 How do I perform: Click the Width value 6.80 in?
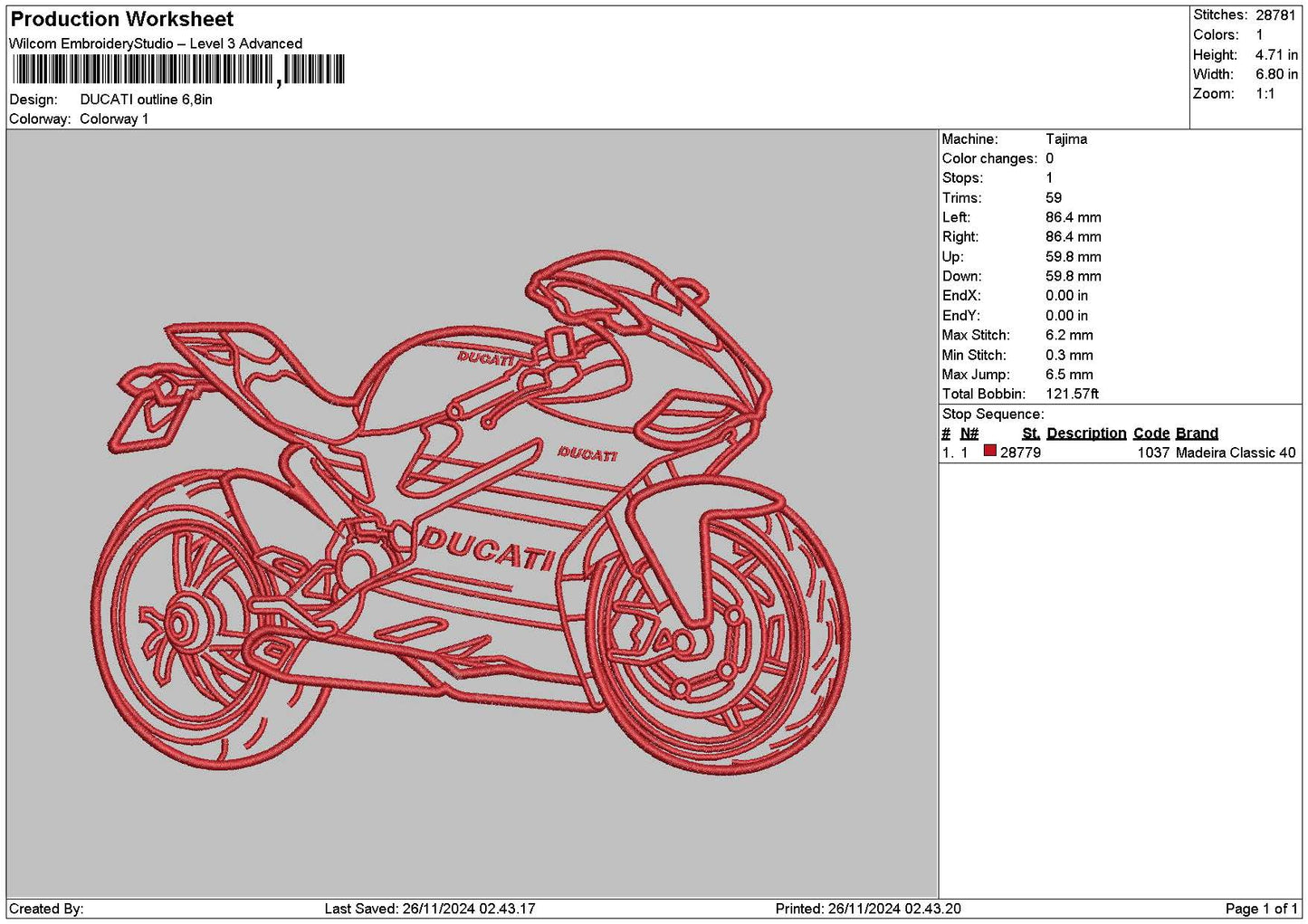click(x=1276, y=74)
